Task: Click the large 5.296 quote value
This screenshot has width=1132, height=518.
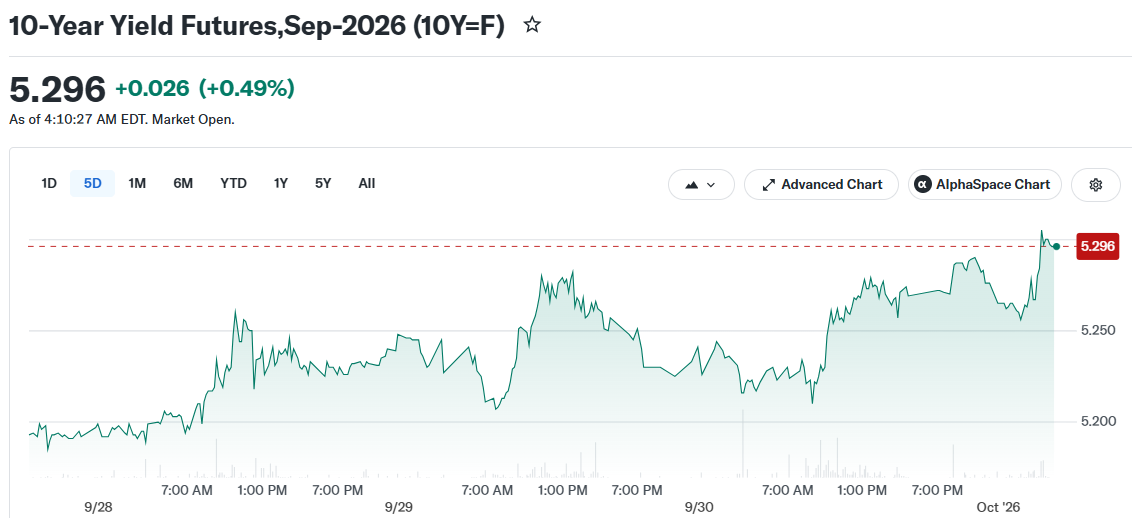Action: (x=57, y=89)
